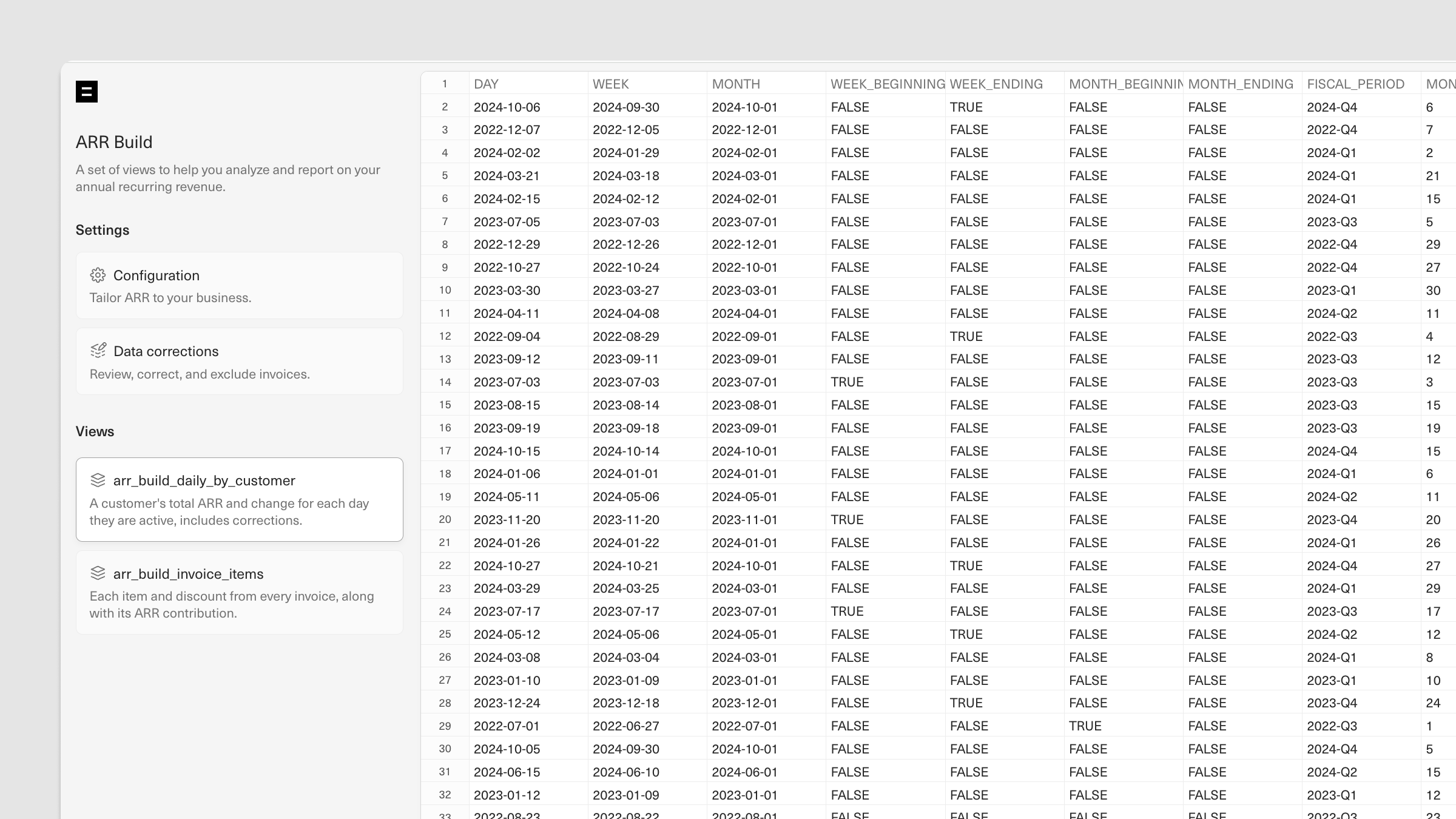
Task: Click the Configuration gear icon
Action: [98, 275]
